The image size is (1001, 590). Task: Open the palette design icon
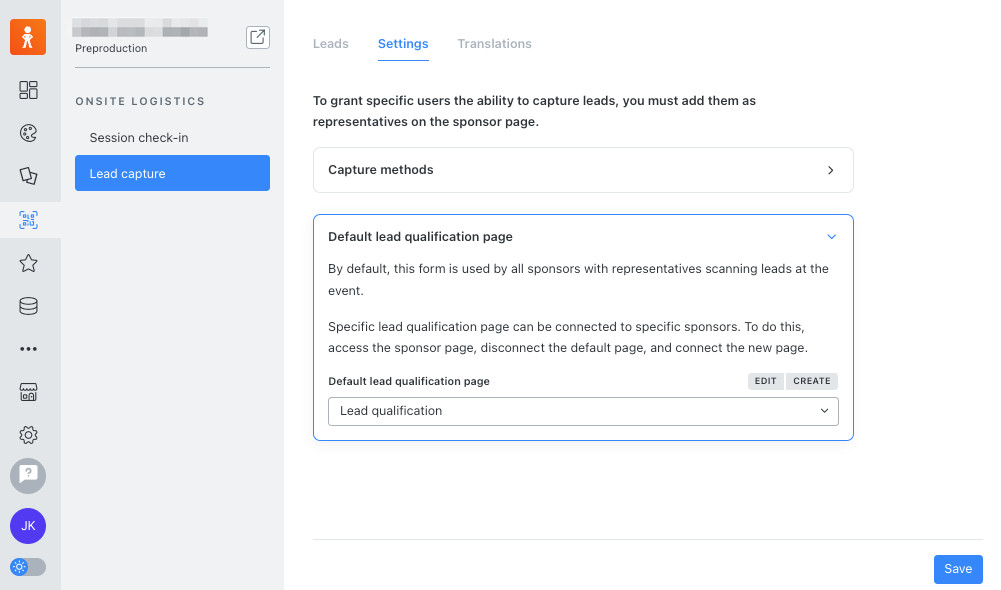pyautogui.click(x=28, y=133)
